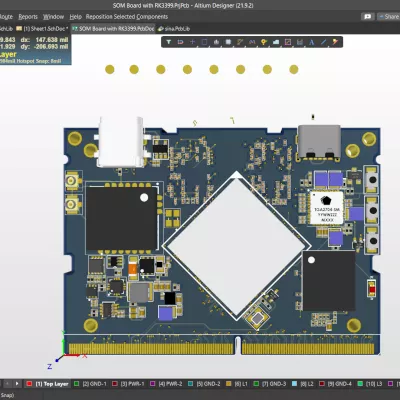Select the PWR-1 layer tab

click(x=128, y=384)
